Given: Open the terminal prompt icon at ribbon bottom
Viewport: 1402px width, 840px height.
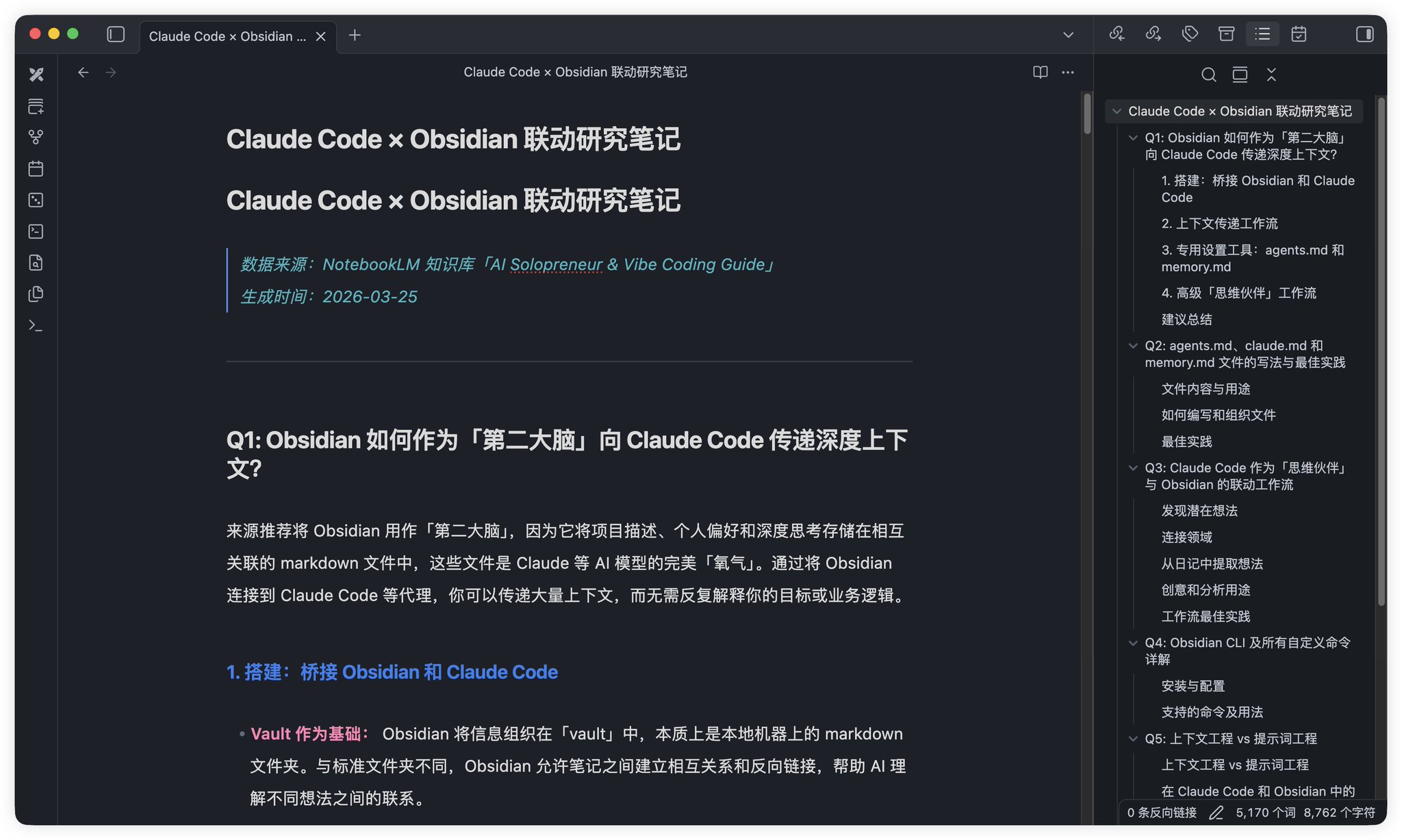Looking at the screenshot, I should 36,325.
